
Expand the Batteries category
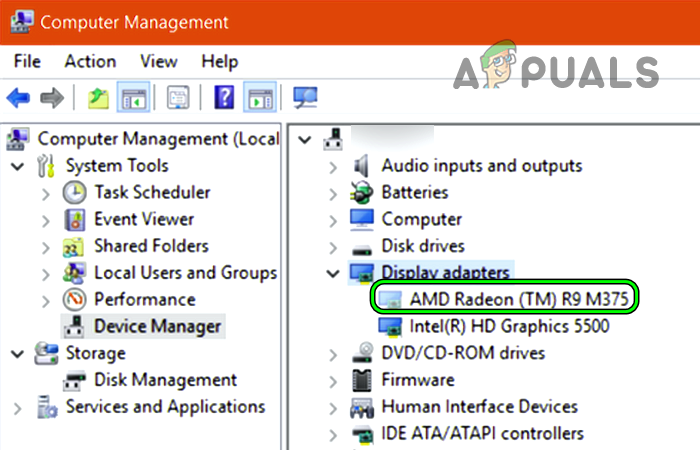[333, 194]
